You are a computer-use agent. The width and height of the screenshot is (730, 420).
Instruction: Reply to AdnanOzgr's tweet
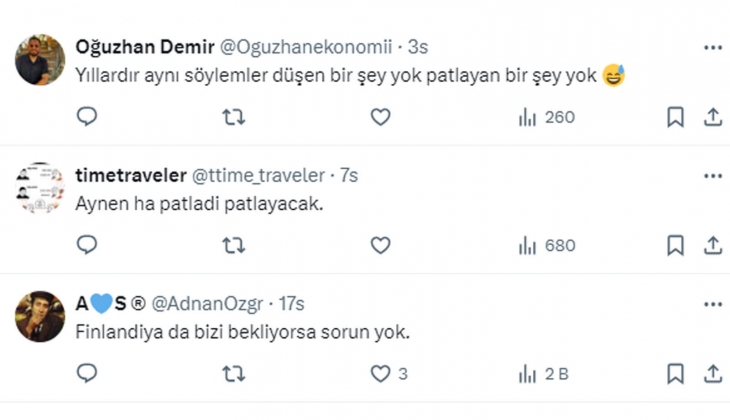click(87, 374)
